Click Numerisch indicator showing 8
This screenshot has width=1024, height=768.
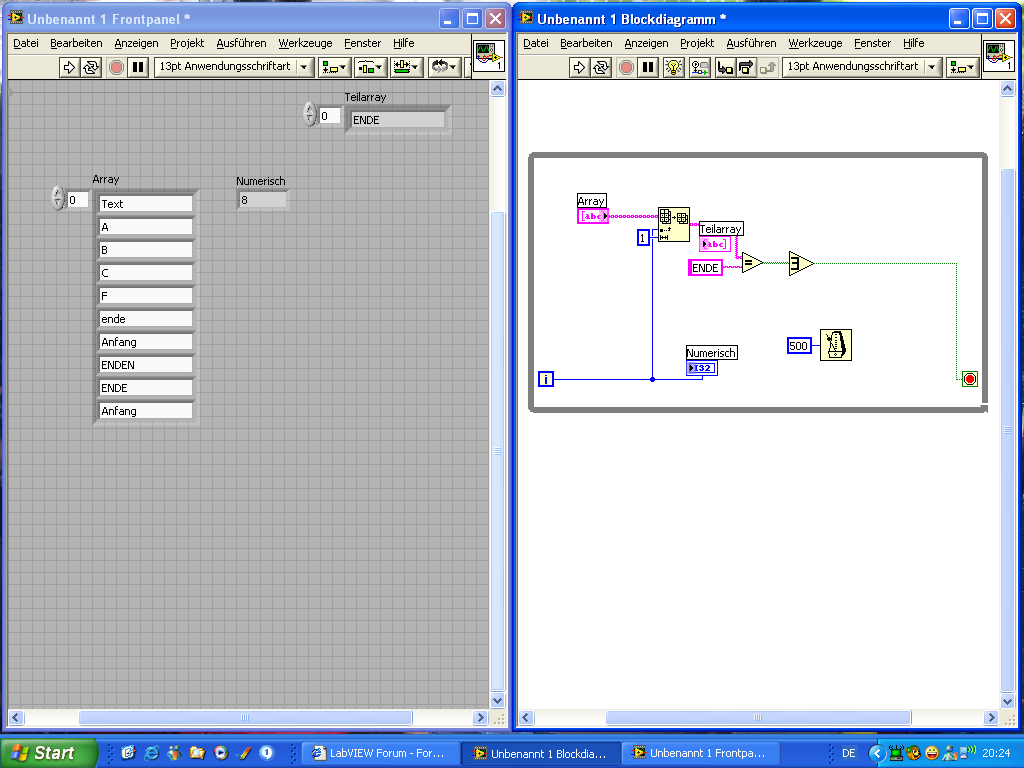[263, 200]
